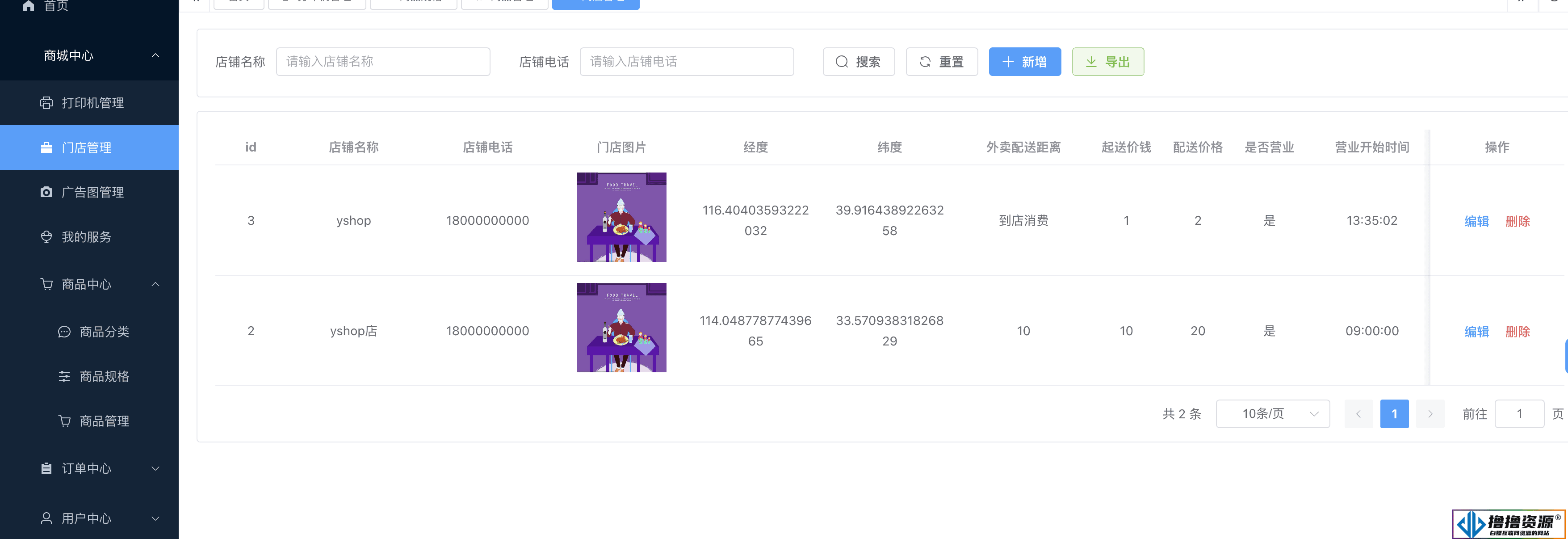Click the cart icon beside 商品中心

(x=46, y=284)
